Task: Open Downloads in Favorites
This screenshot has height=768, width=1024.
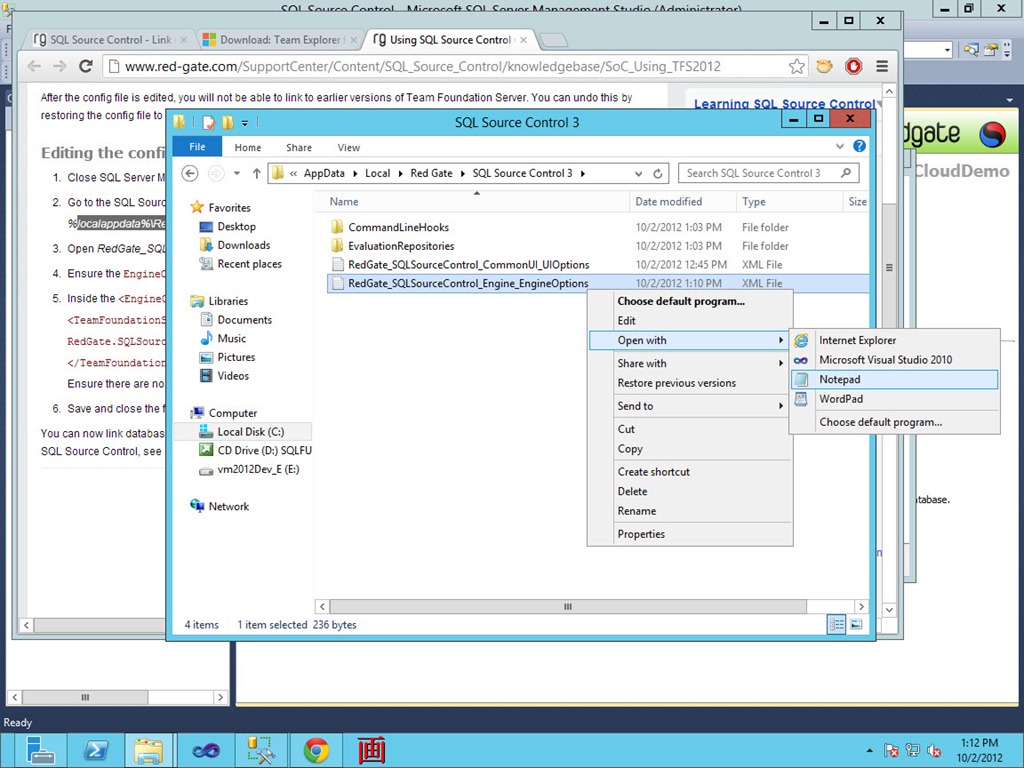Action: click(x=243, y=246)
